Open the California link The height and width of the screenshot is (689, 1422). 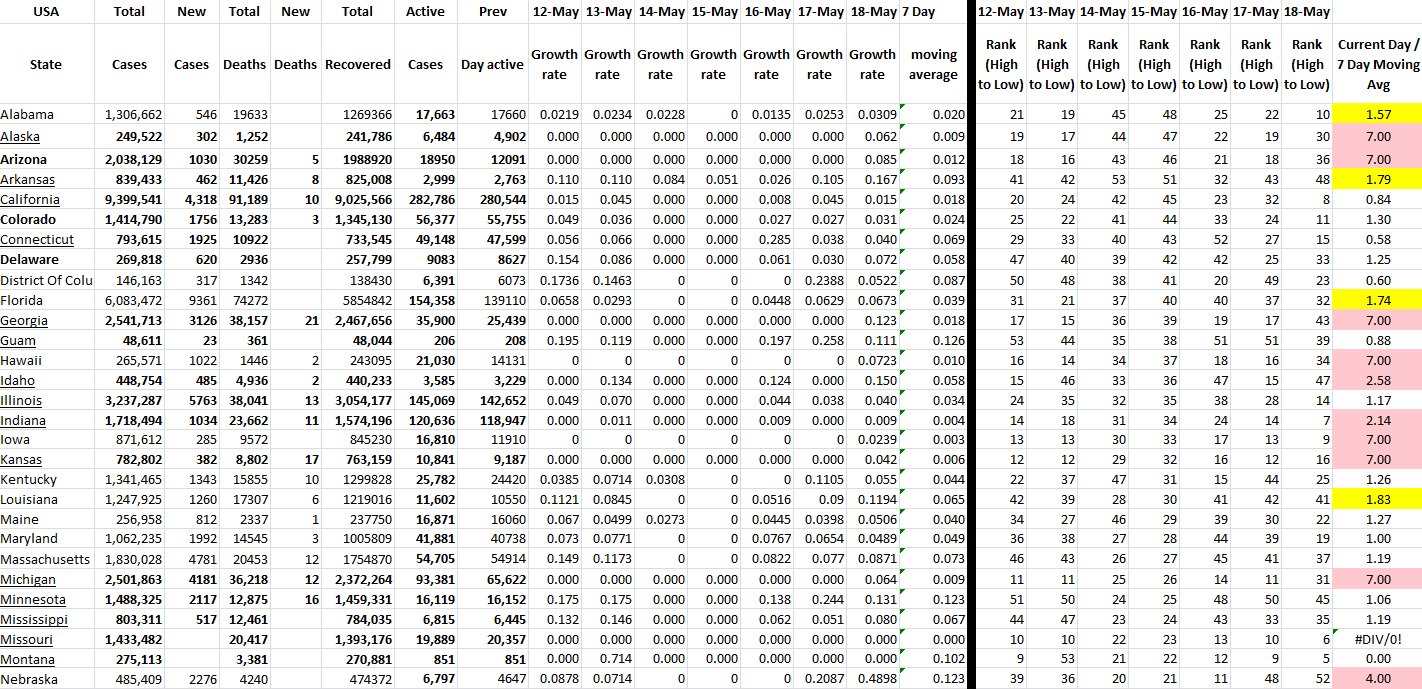pyautogui.click(x=30, y=199)
